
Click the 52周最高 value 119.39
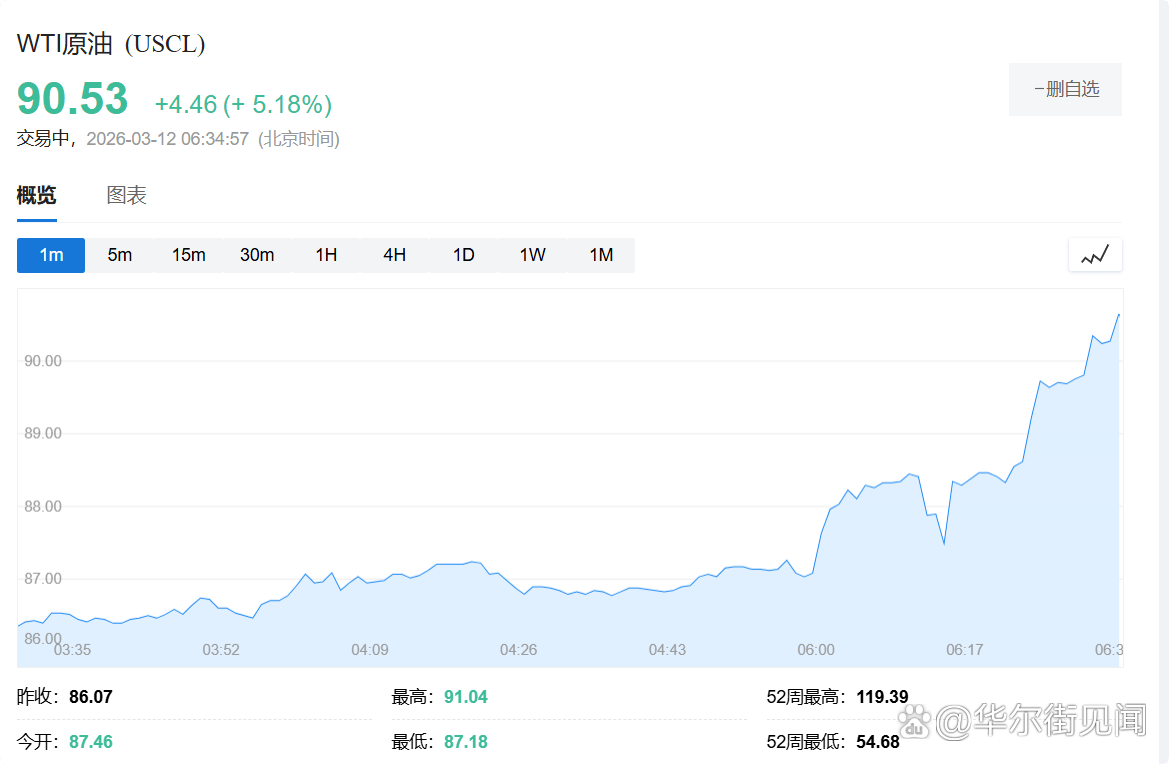882,697
